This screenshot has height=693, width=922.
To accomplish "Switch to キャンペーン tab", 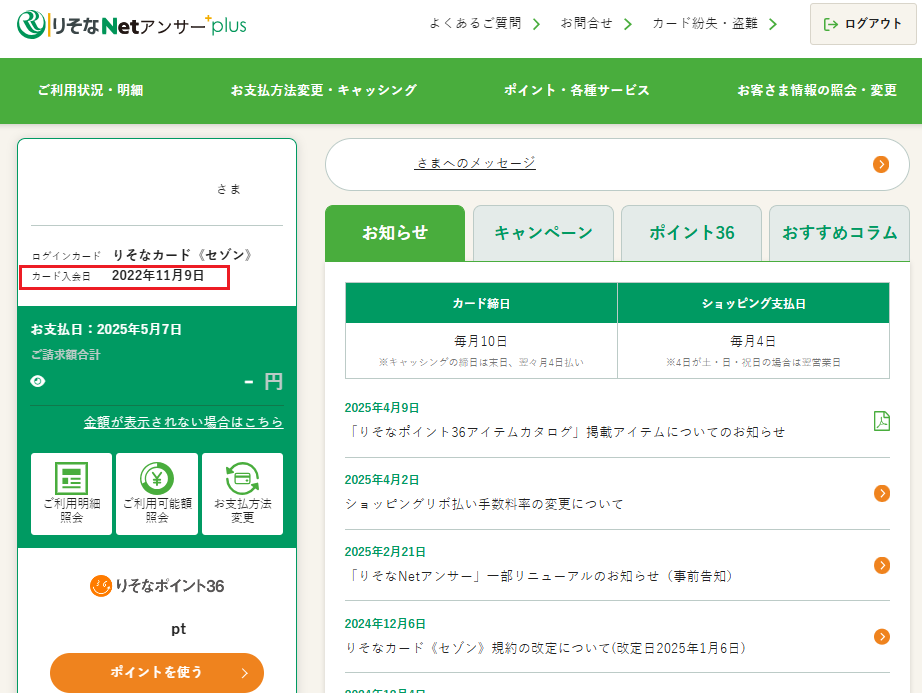I will pos(543,233).
